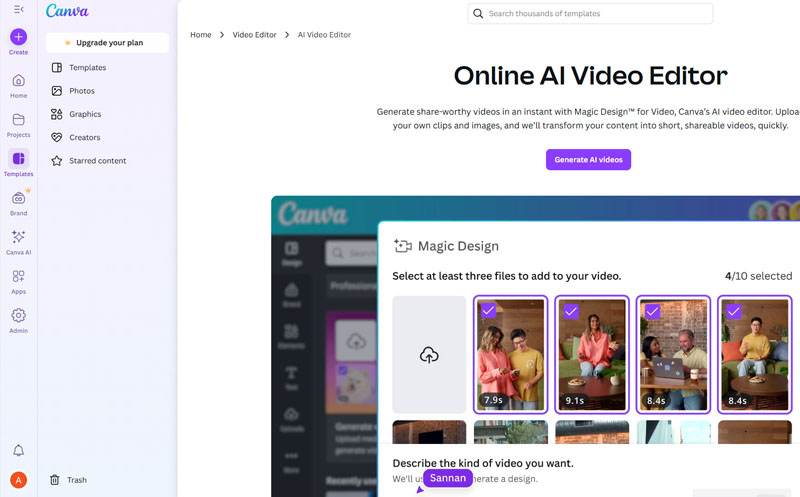The image size is (800, 497).
Task: Uncheck the 9.1s video clip checkbox
Action: [570, 311]
